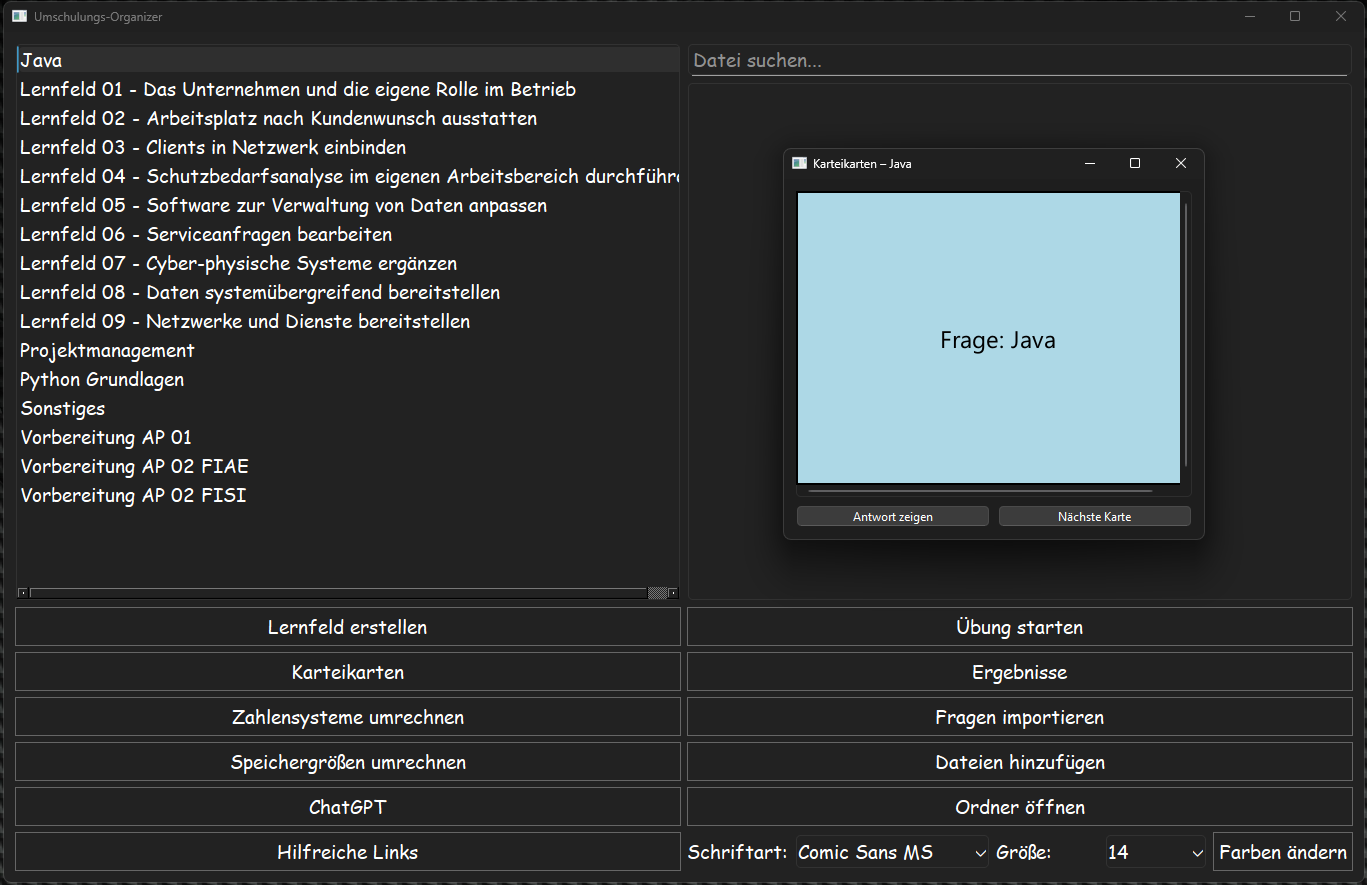Click Fragen importieren
This screenshot has width=1367, height=885.
click(1020, 717)
